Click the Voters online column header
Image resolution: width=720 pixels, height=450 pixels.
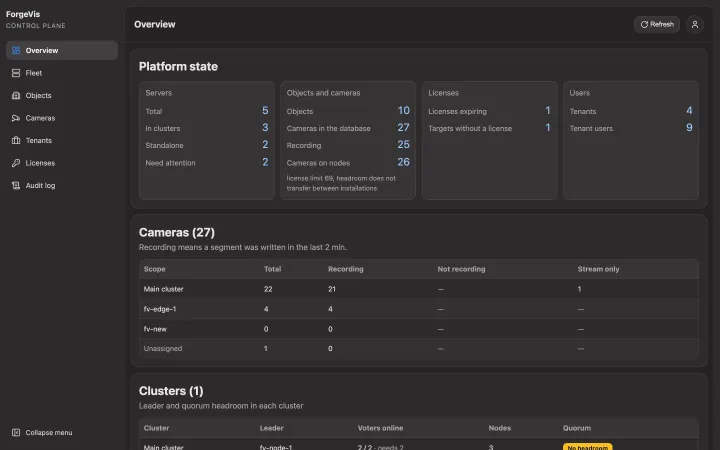[381, 428]
